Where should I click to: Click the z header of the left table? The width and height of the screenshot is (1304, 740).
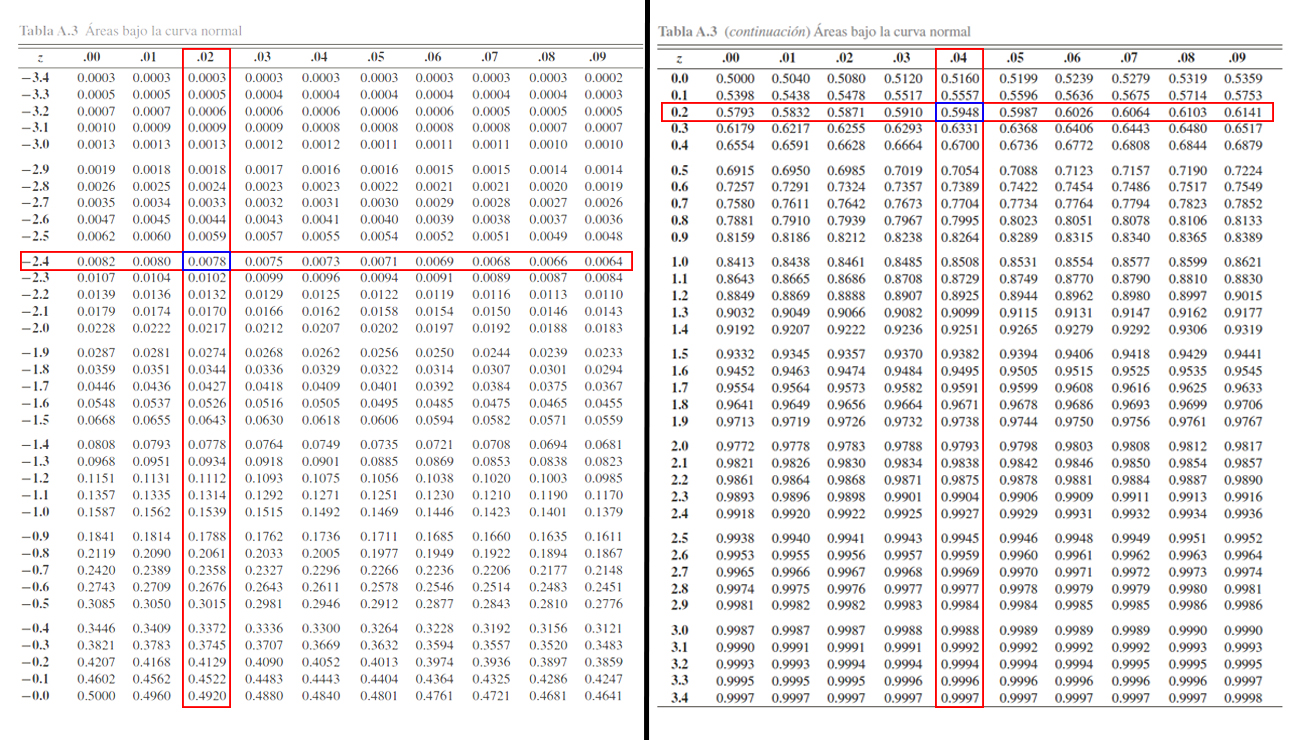pos(39,58)
